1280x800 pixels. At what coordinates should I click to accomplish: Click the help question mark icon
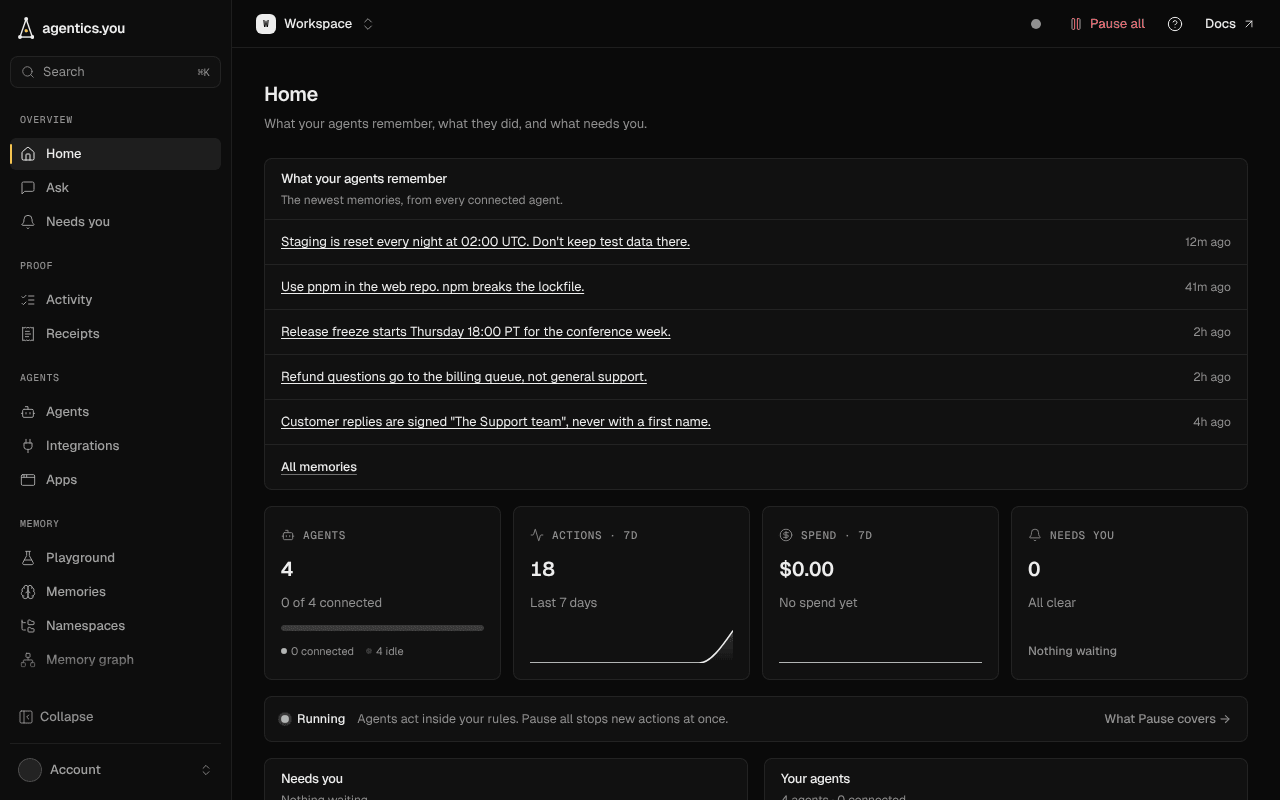point(1175,24)
